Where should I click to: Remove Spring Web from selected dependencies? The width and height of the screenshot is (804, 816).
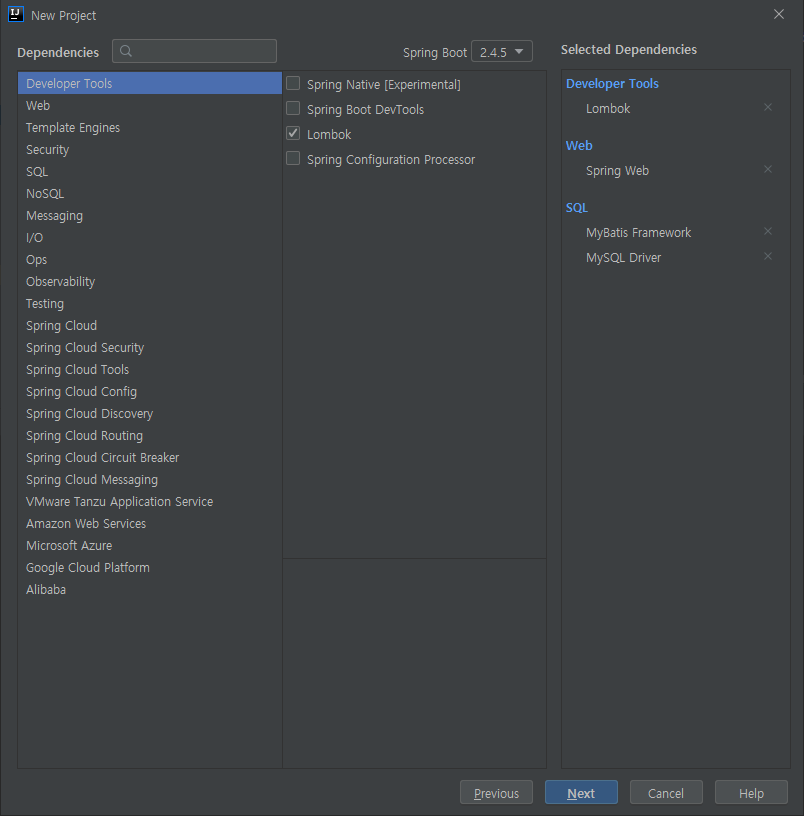click(x=768, y=169)
